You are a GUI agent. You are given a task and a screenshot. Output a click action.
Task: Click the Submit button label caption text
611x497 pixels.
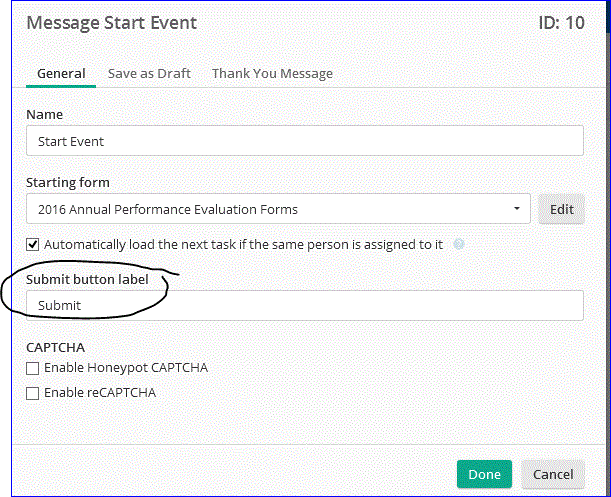click(x=87, y=279)
